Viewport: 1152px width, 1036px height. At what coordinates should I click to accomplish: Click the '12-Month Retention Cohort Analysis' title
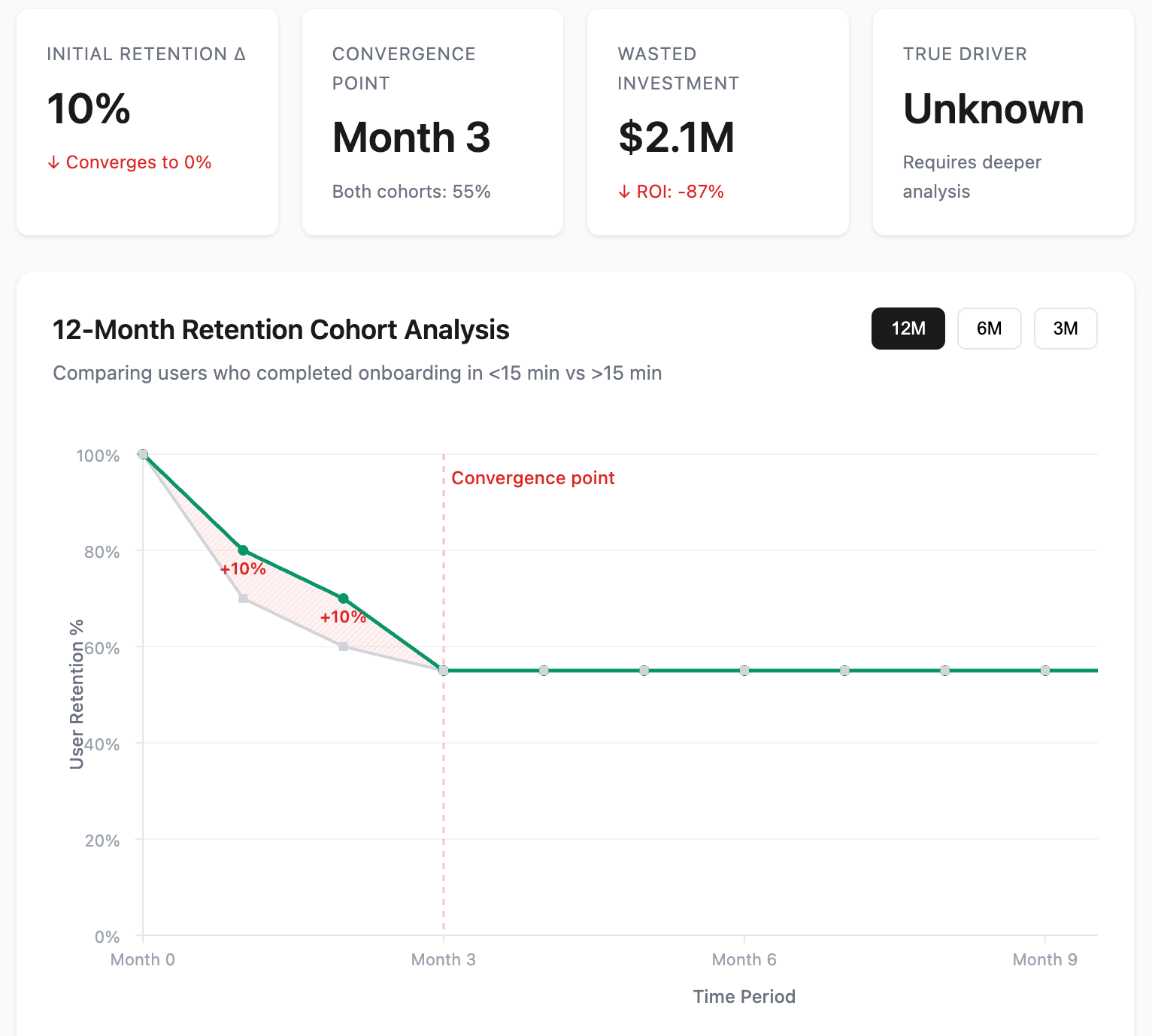281,330
